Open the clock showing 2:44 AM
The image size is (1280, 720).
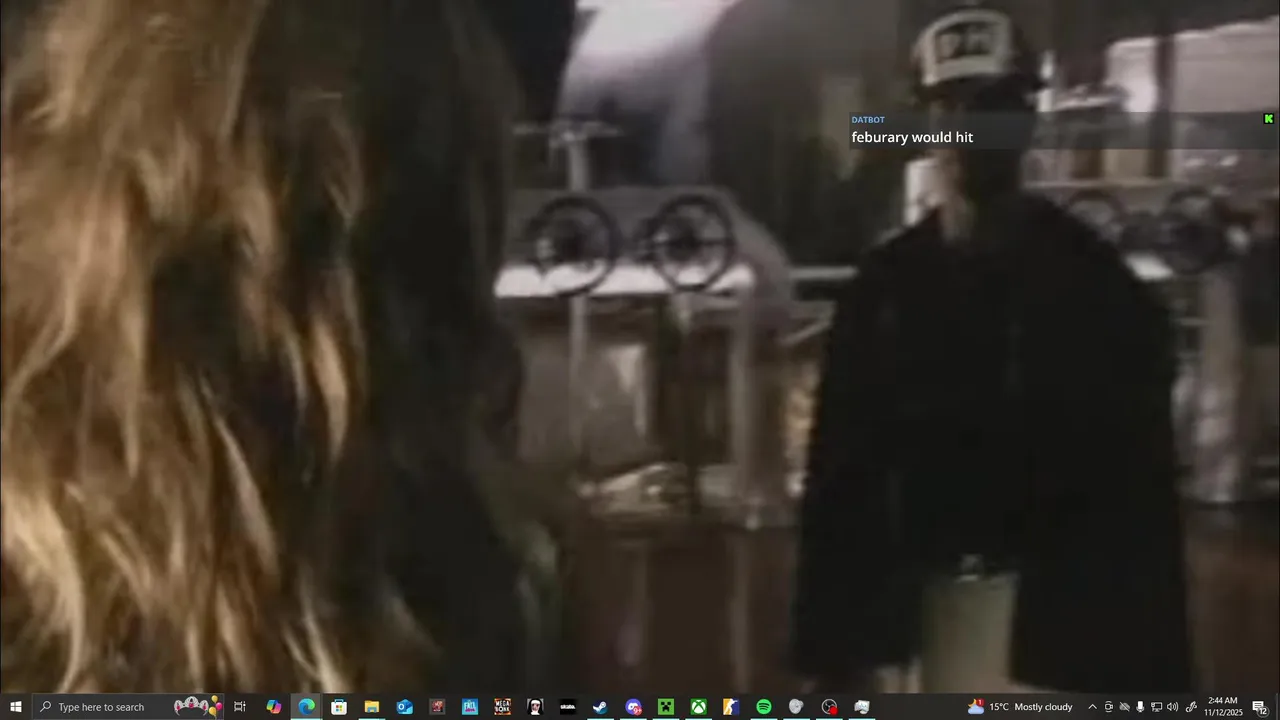(1223, 707)
